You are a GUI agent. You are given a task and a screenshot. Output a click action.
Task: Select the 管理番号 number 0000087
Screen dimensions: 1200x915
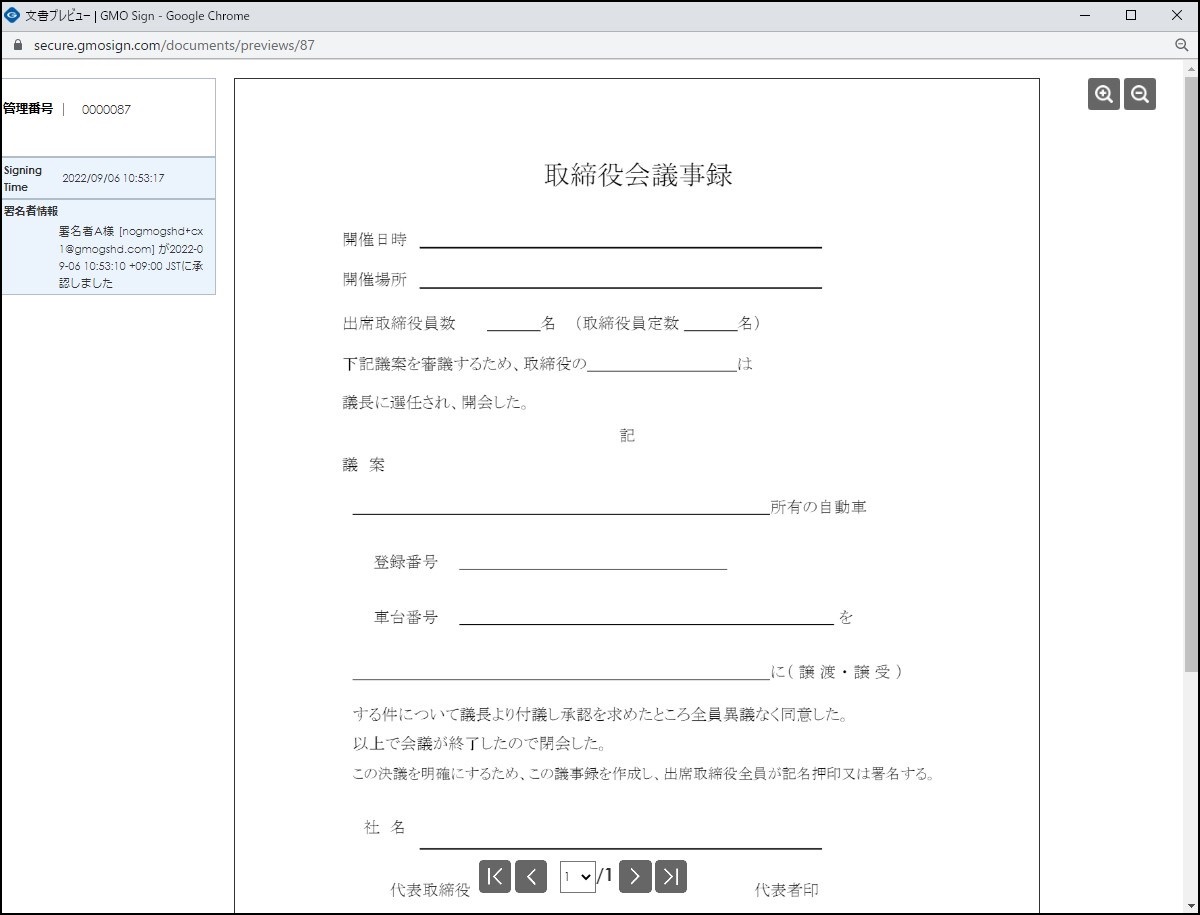point(105,110)
